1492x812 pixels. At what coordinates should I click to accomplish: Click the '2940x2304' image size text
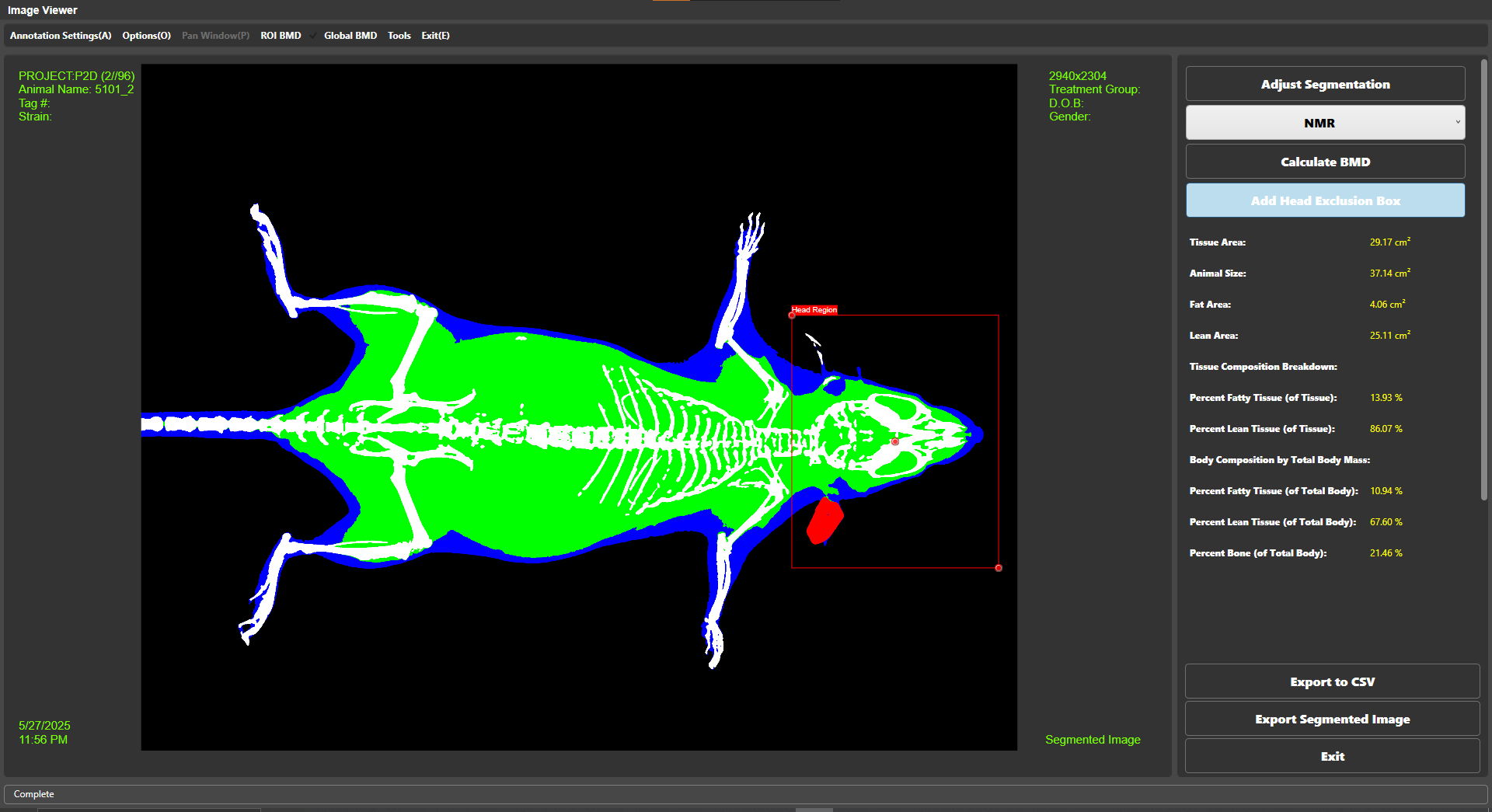[x=1077, y=76]
